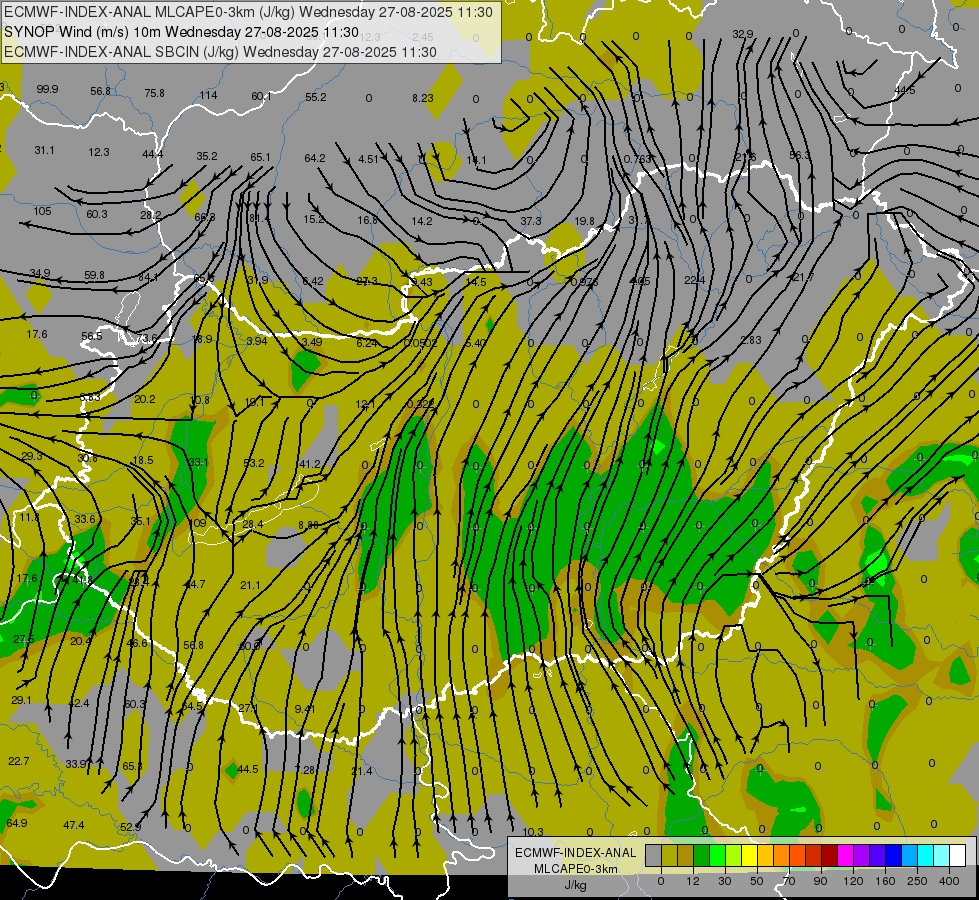Viewport: 979px width, 900px height.
Task: Click the pure blue legend swatch
Action: pyautogui.click(x=894, y=855)
